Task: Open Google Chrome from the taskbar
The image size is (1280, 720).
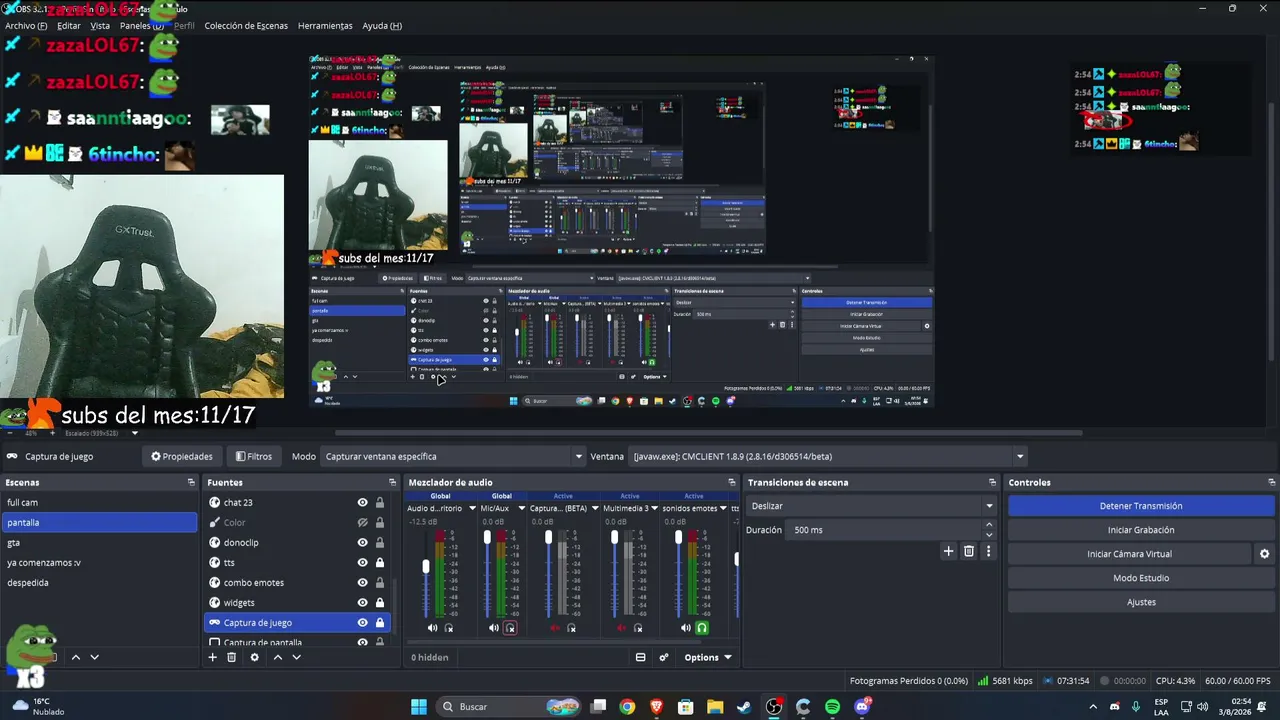Action: point(627,707)
